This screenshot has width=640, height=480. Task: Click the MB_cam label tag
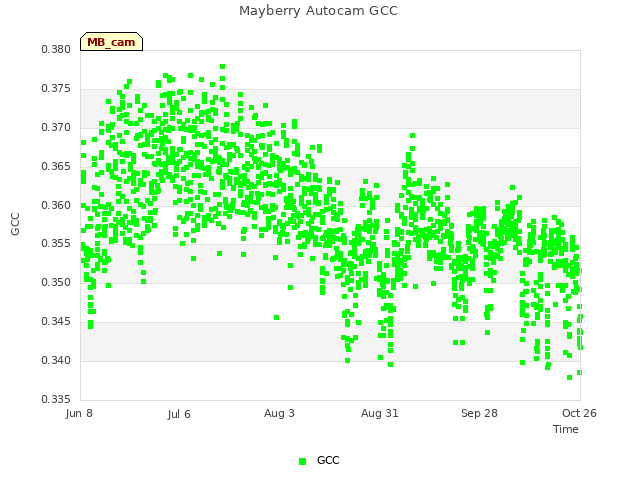pos(111,42)
